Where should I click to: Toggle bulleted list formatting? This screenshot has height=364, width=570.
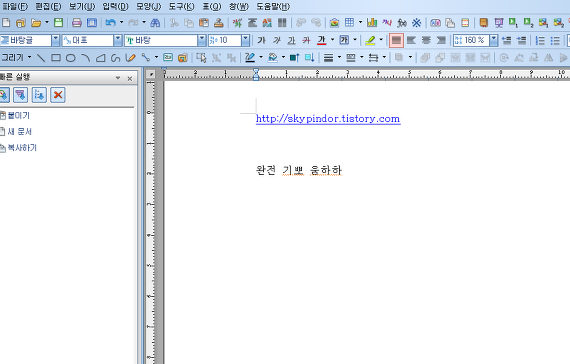pos(555,40)
